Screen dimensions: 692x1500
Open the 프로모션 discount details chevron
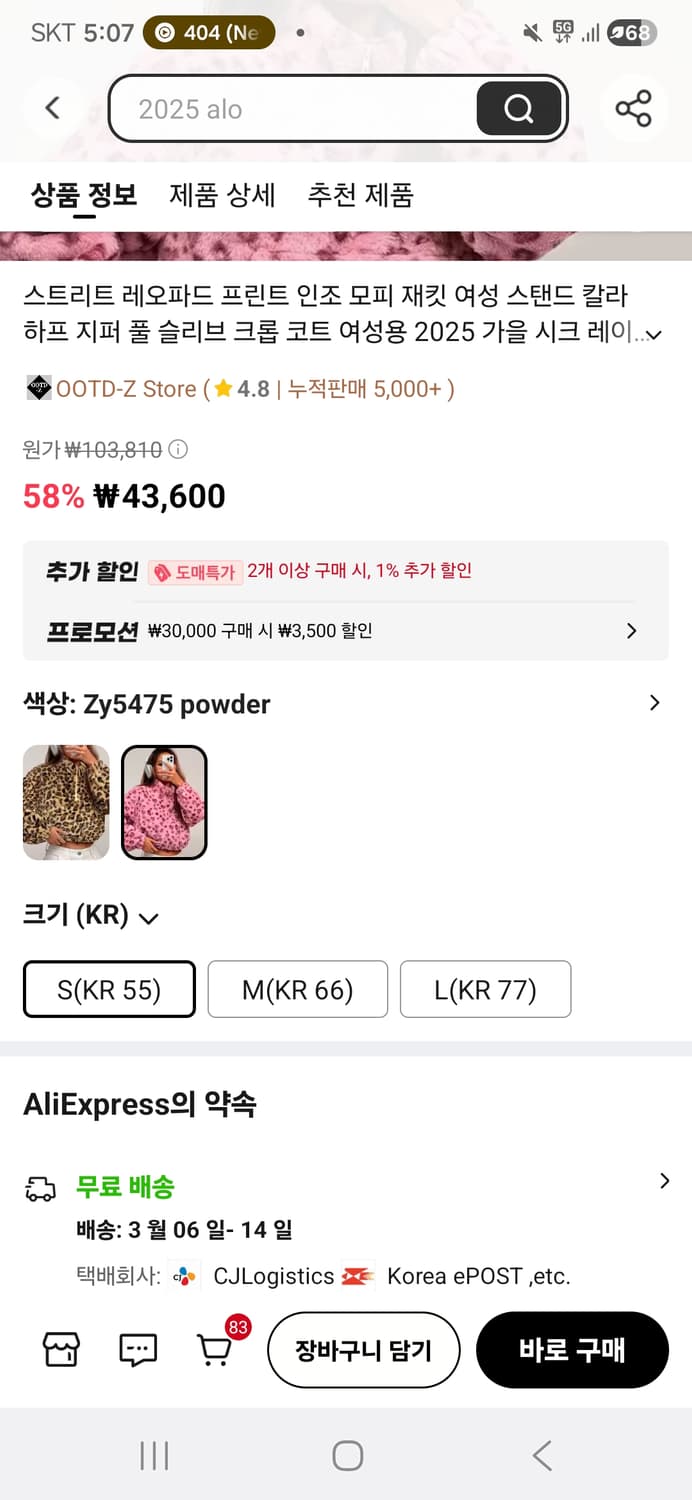[x=630, y=630]
